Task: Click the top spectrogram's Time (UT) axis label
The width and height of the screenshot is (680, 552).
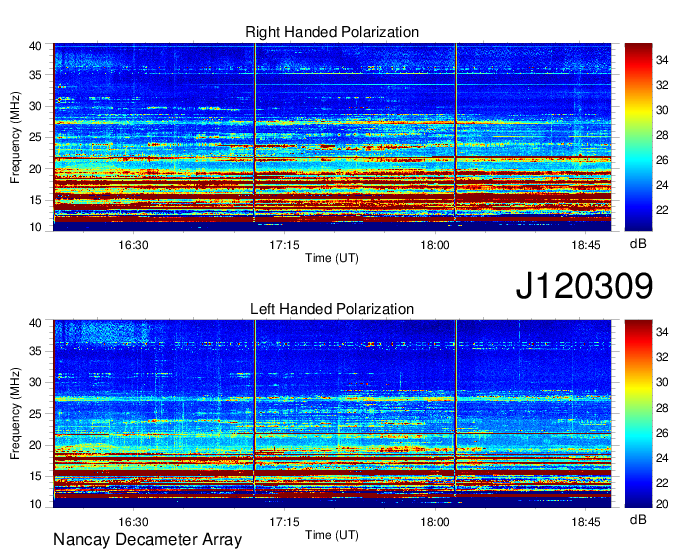Action: [332, 258]
